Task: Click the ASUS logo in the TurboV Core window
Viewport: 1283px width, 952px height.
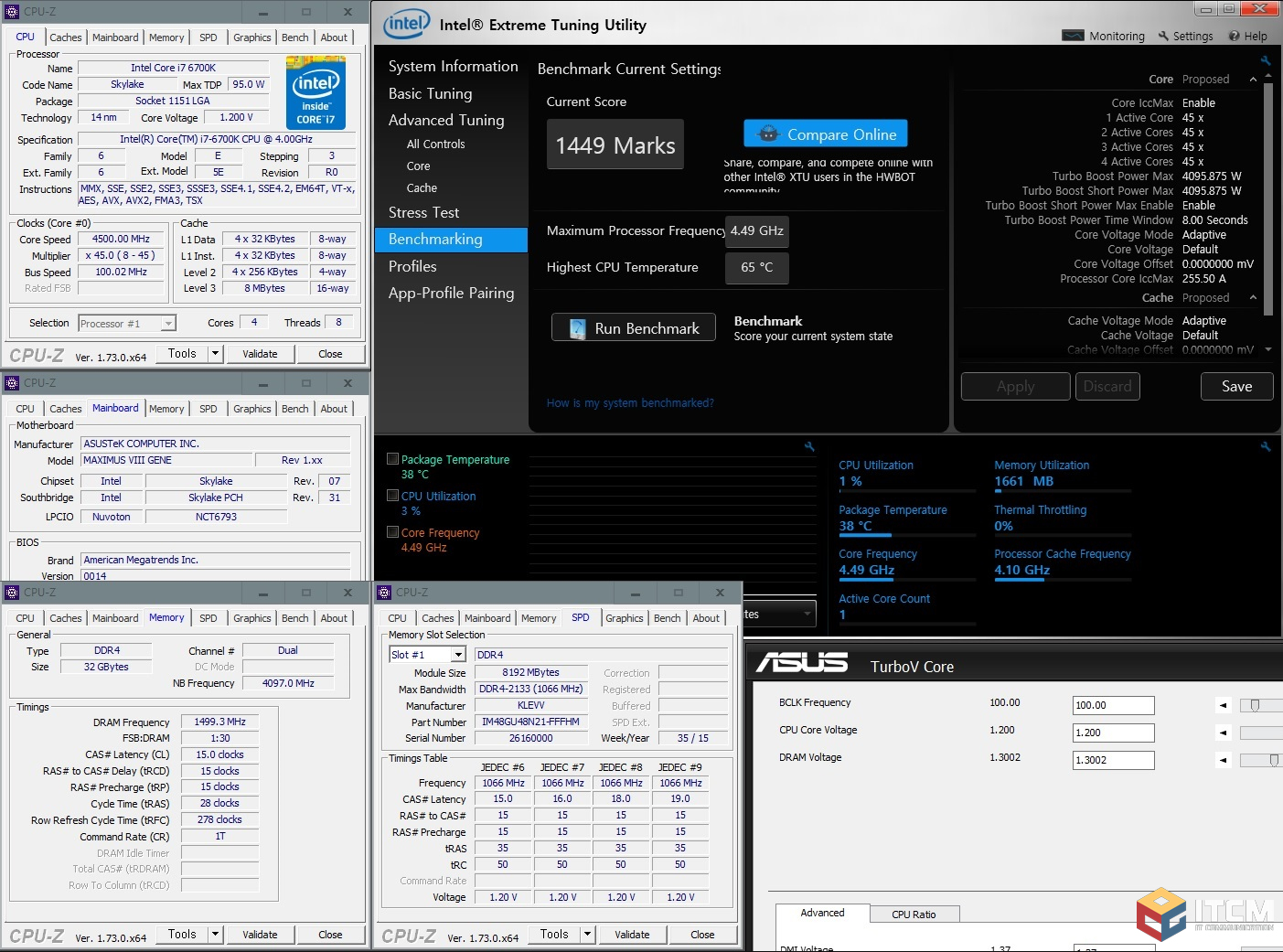Action: 802,662
